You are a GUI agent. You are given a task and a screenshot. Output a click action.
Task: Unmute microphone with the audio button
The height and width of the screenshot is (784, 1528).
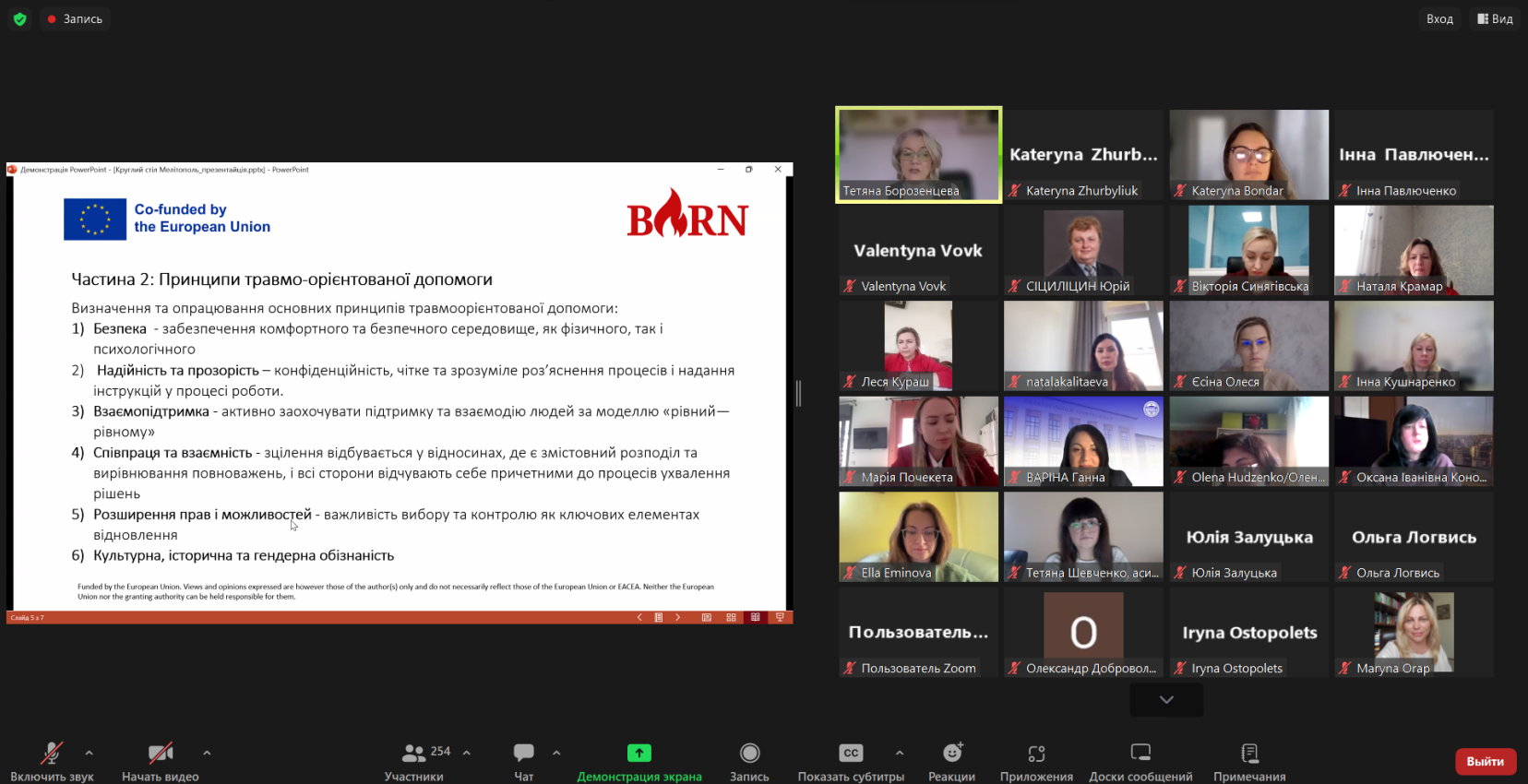click(x=52, y=754)
